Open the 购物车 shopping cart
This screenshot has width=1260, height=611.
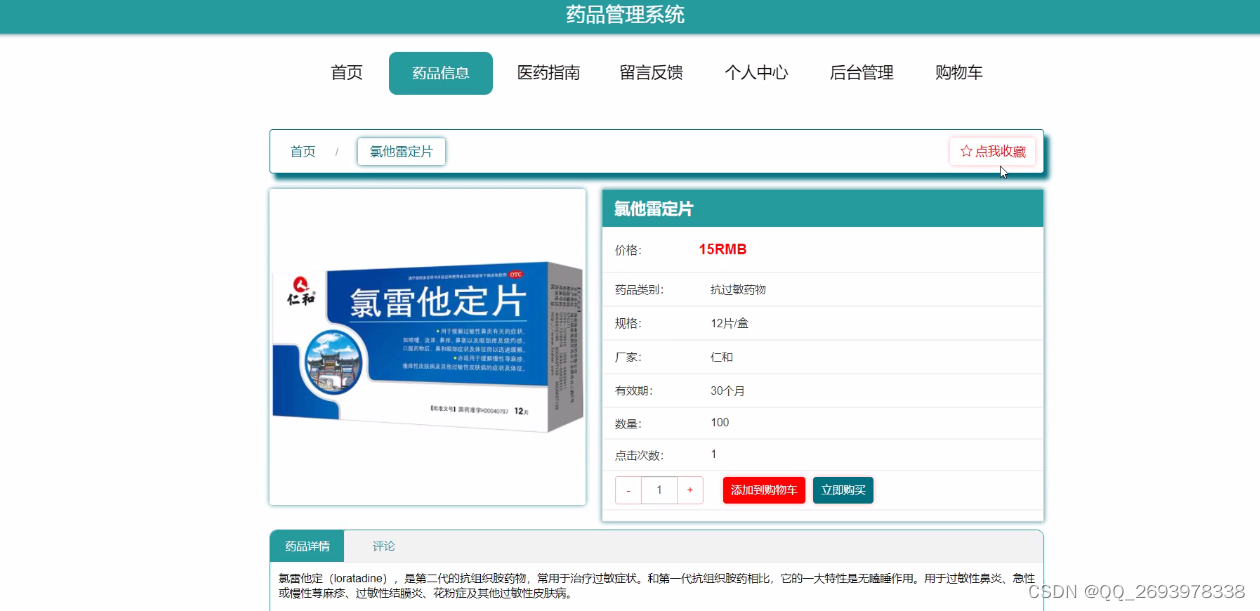tap(958, 72)
